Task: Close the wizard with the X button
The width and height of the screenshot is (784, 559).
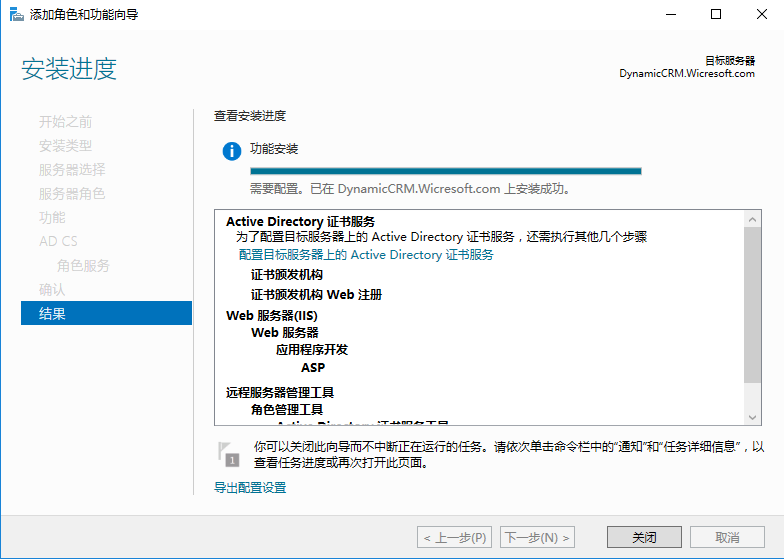Action: [x=762, y=14]
